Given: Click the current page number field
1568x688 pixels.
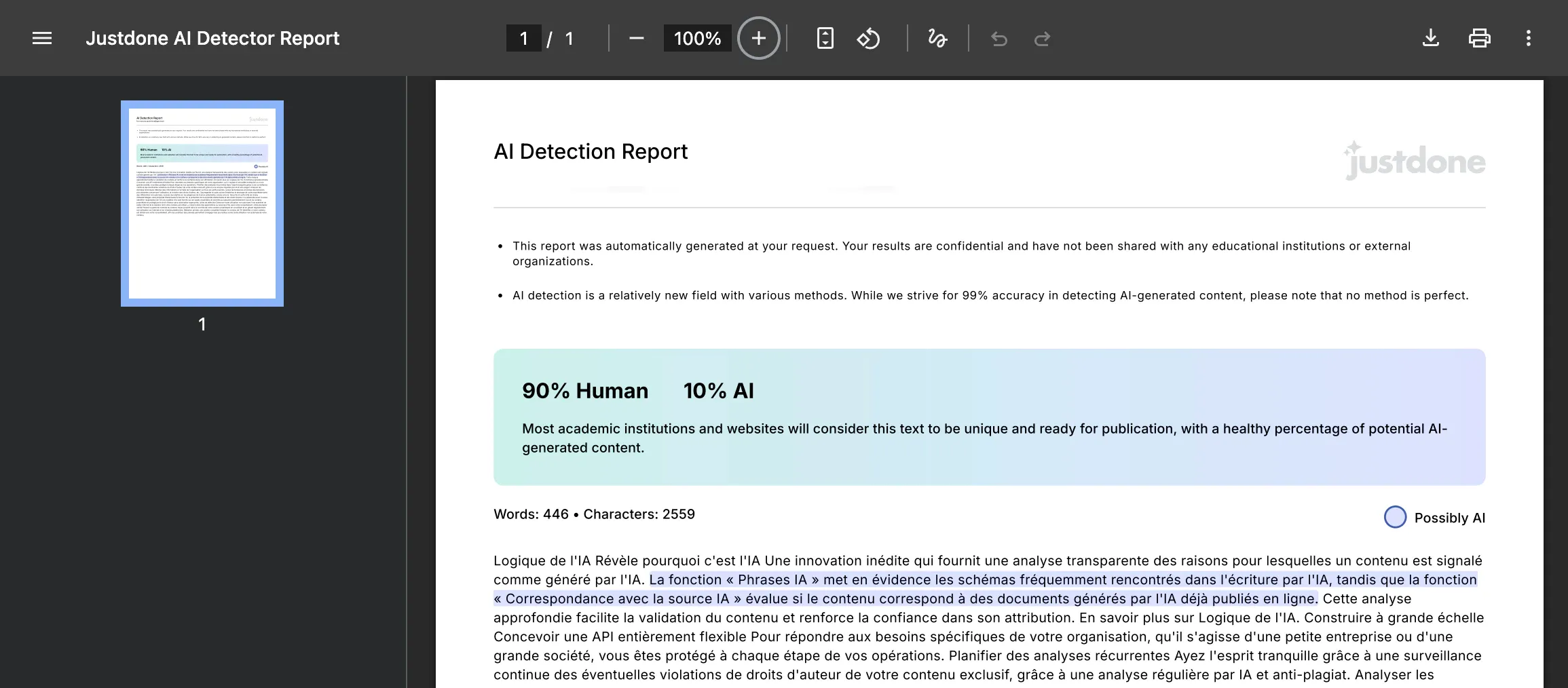Looking at the screenshot, I should point(523,38).
